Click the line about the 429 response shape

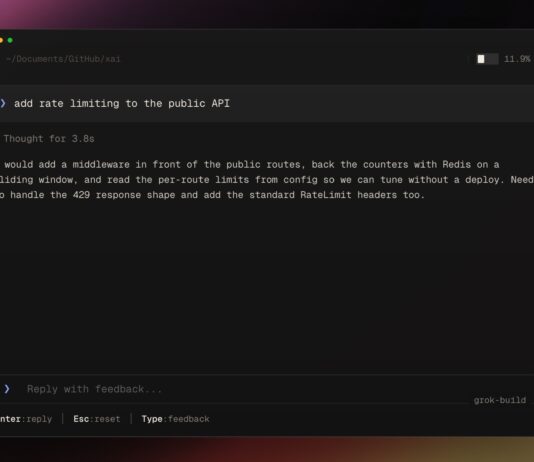pos(212,195)
